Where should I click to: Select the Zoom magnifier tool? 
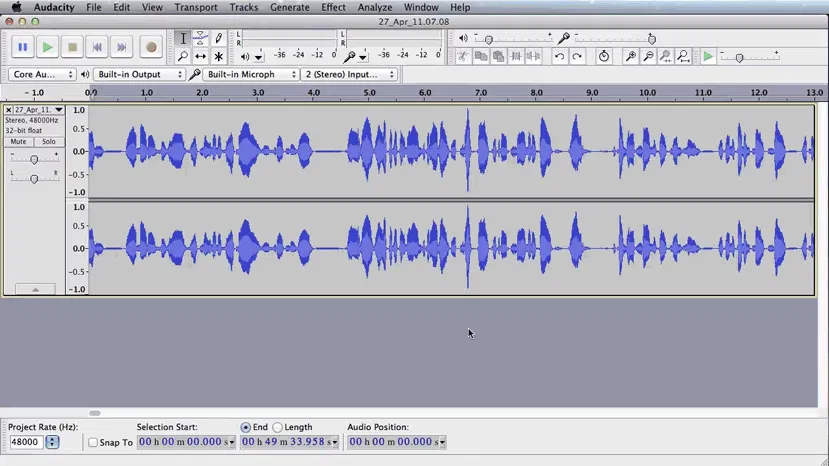coord(183,56)
